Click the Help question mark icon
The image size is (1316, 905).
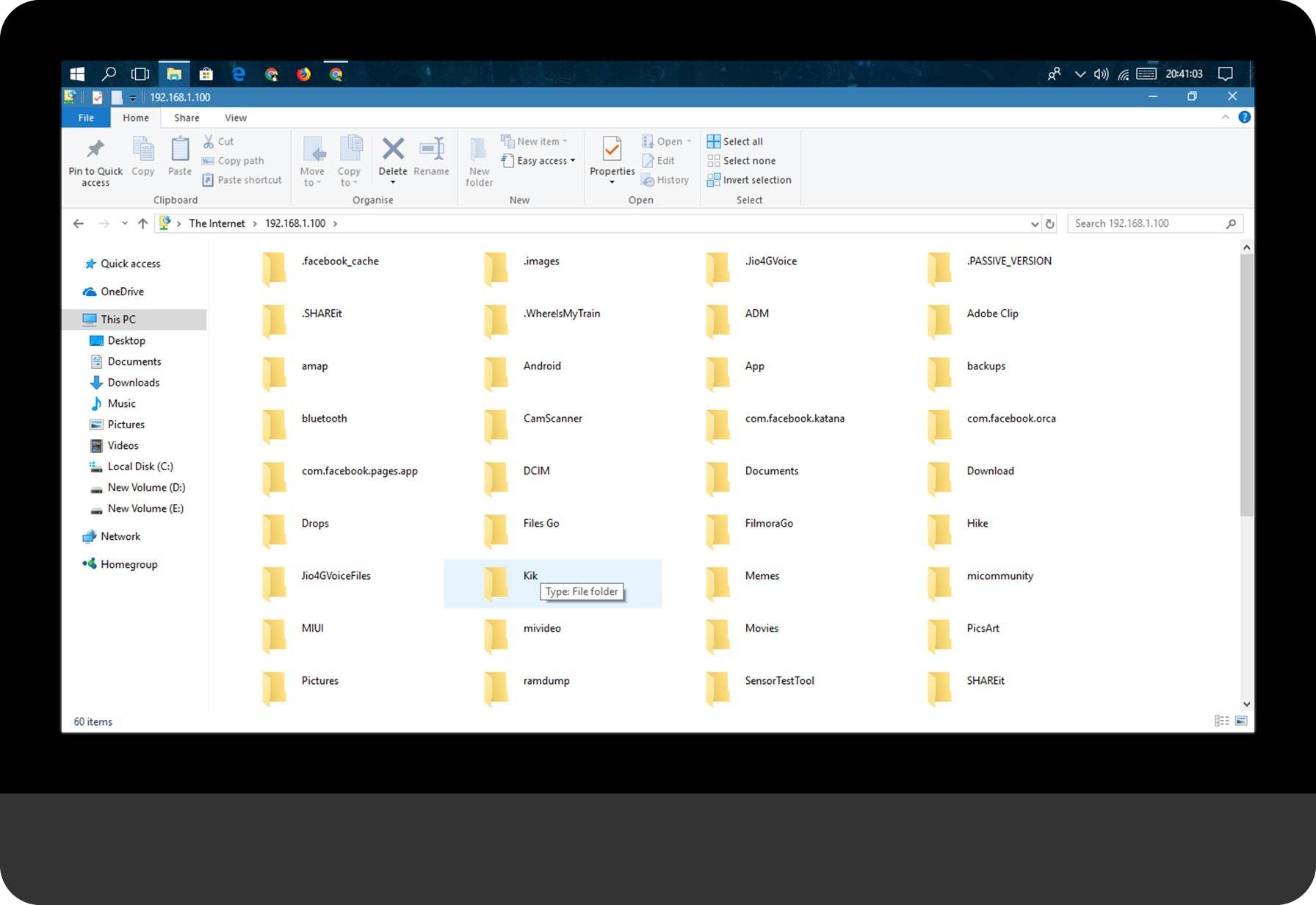point(1244,118)
